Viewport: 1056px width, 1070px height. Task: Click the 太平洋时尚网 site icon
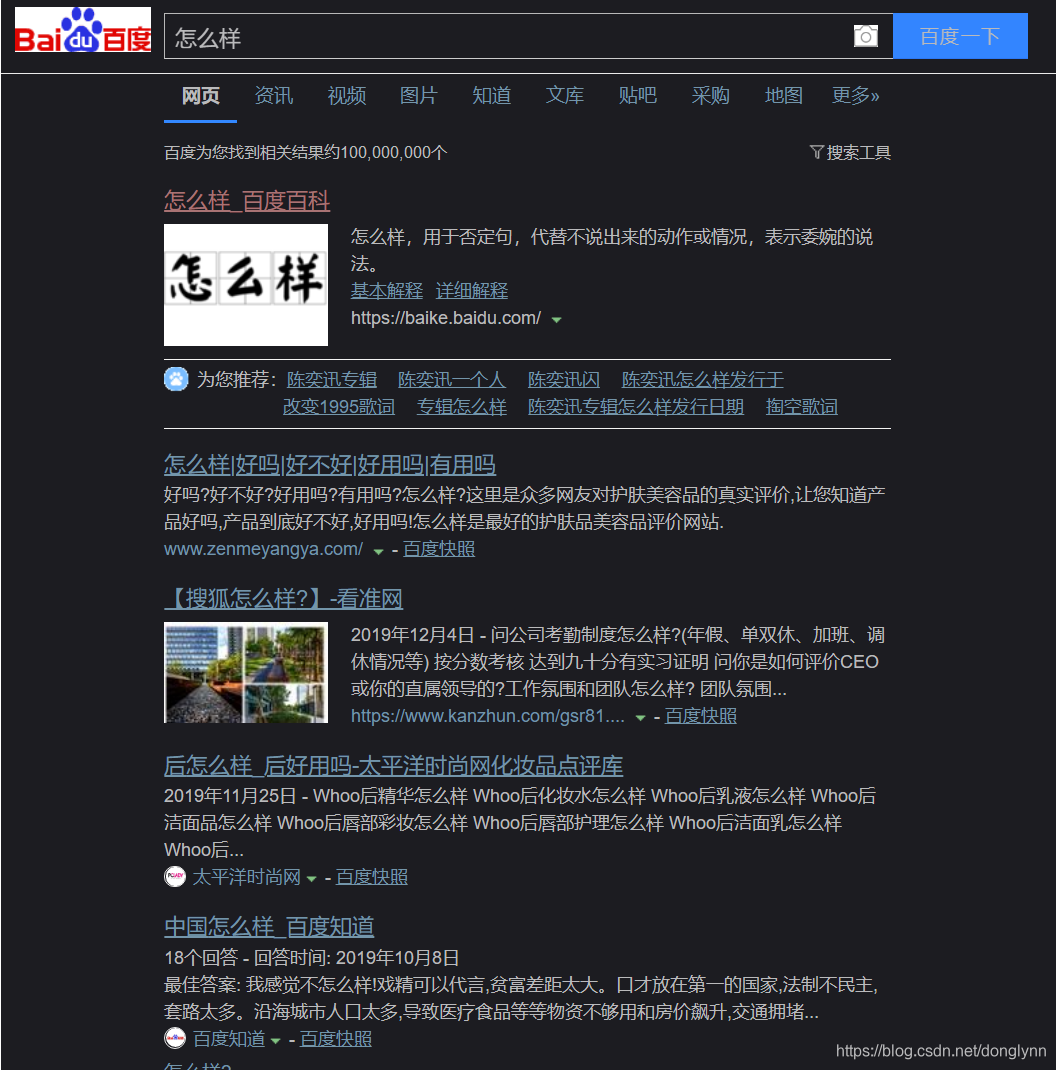coord(175,876)
